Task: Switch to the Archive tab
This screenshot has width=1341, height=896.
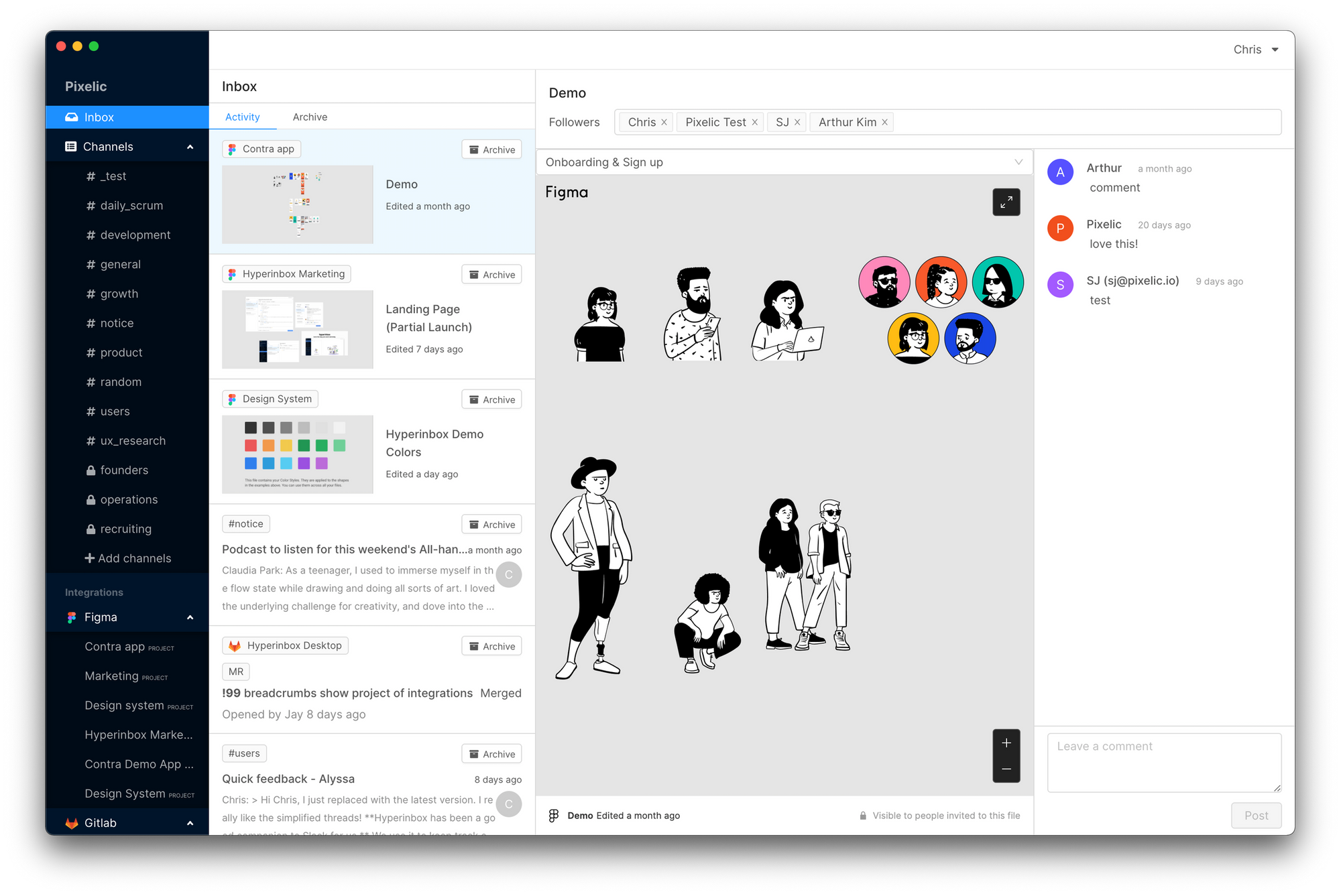Action: (310, 117)
